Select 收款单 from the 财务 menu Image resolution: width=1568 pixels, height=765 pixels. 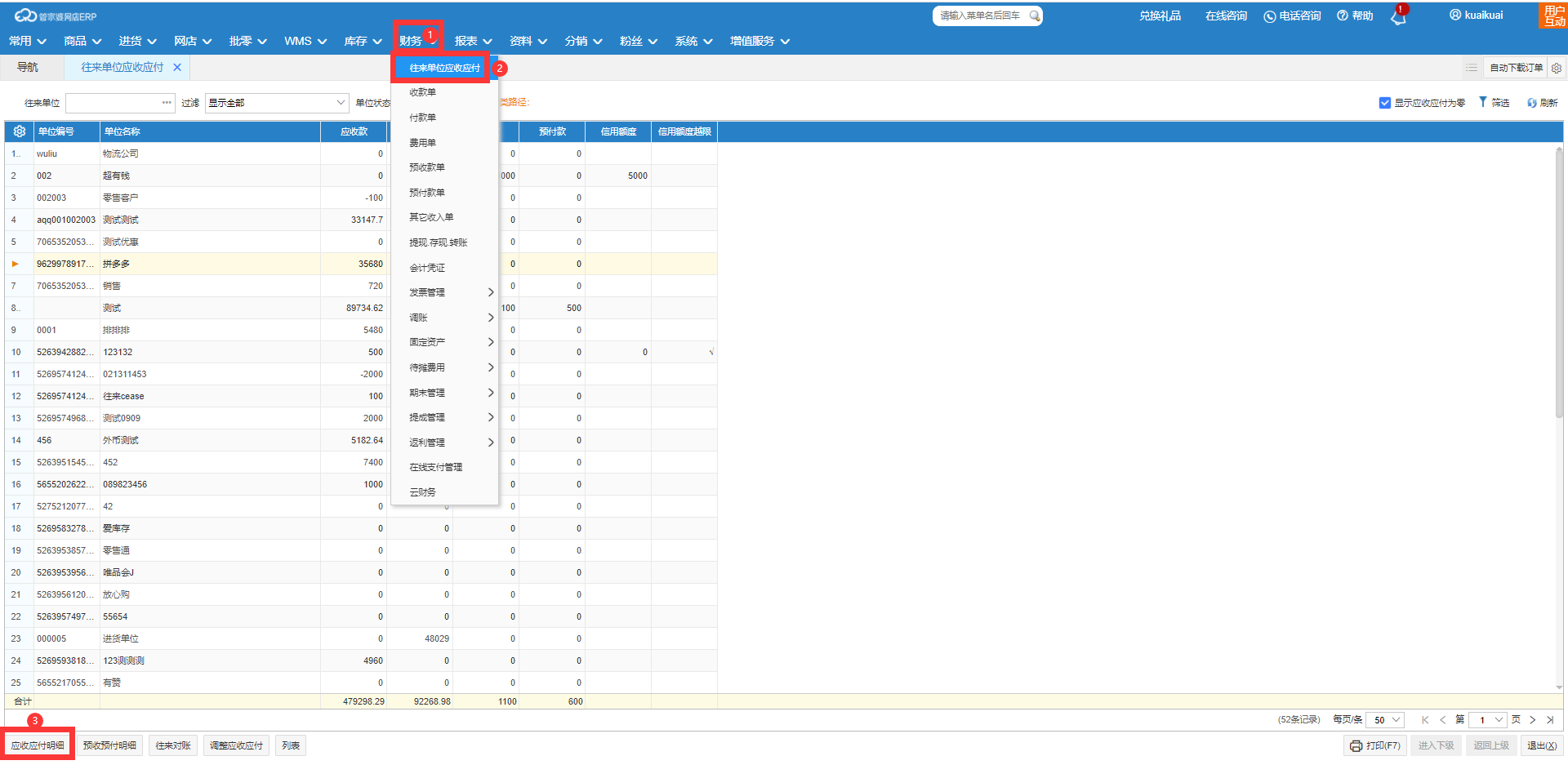[423, 92]
